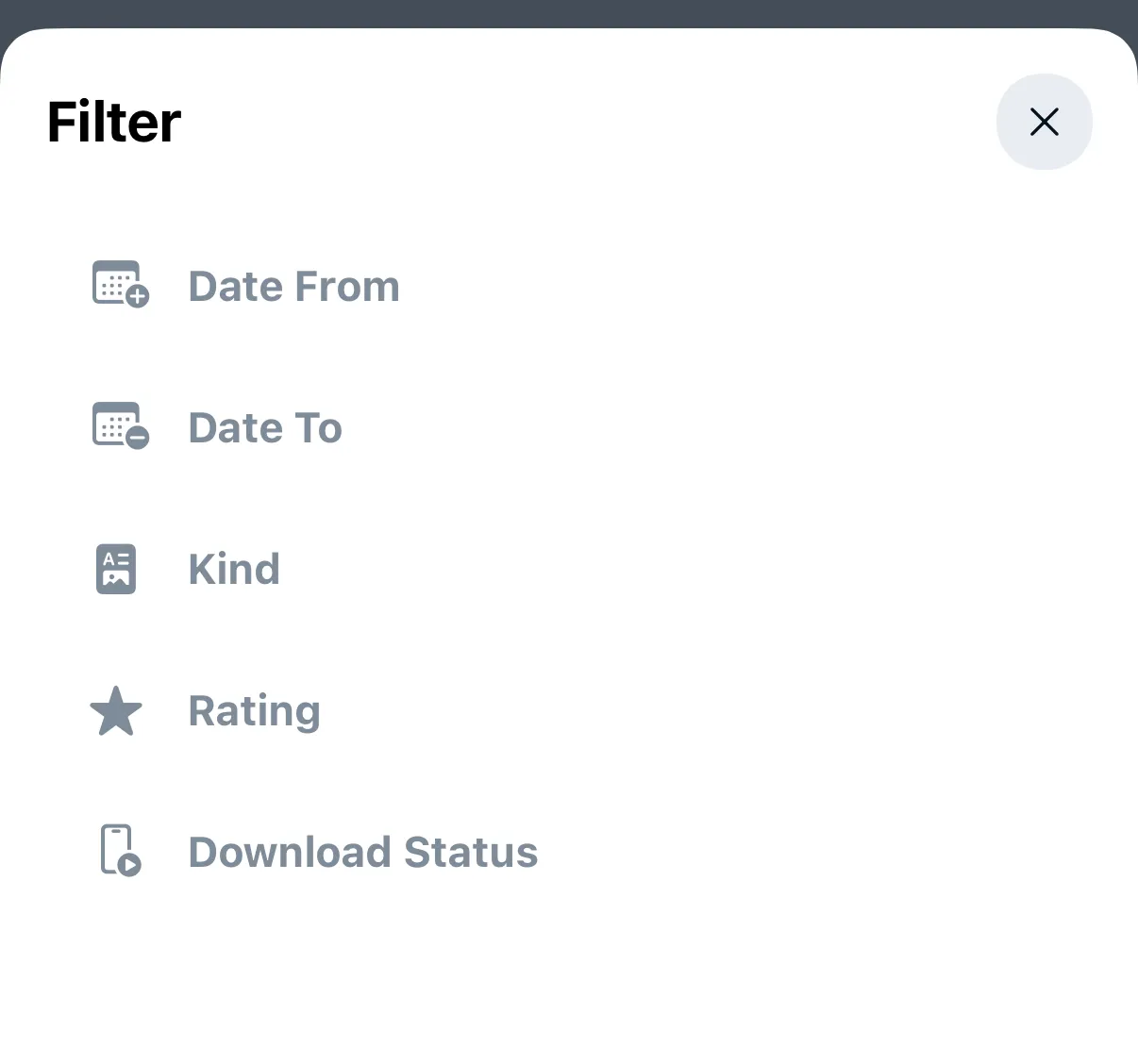The height and width of the screenshot is (1064, 1138).
Task: Tap the Download Status phone icon
Action: pyautogui.click(x=116, y=848)
